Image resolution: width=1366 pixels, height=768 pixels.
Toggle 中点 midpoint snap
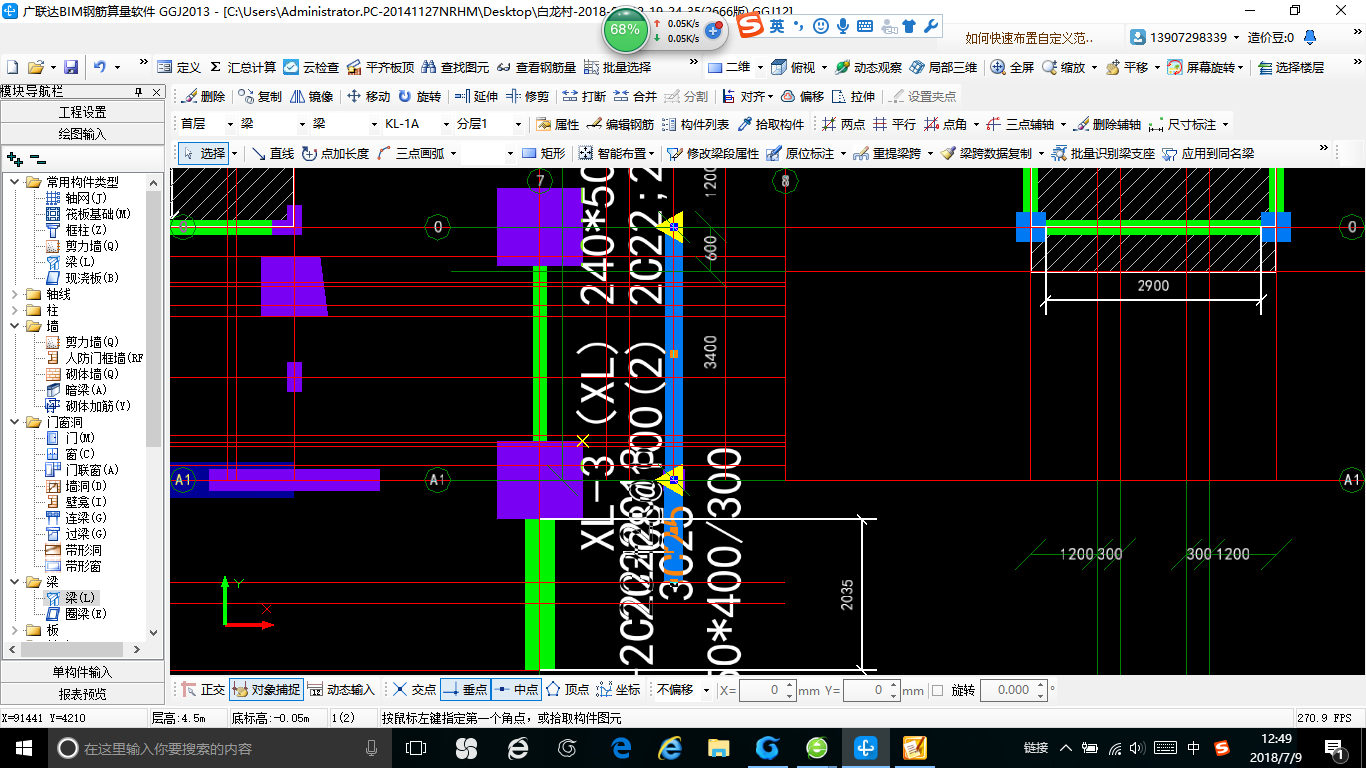pos(516,689)
